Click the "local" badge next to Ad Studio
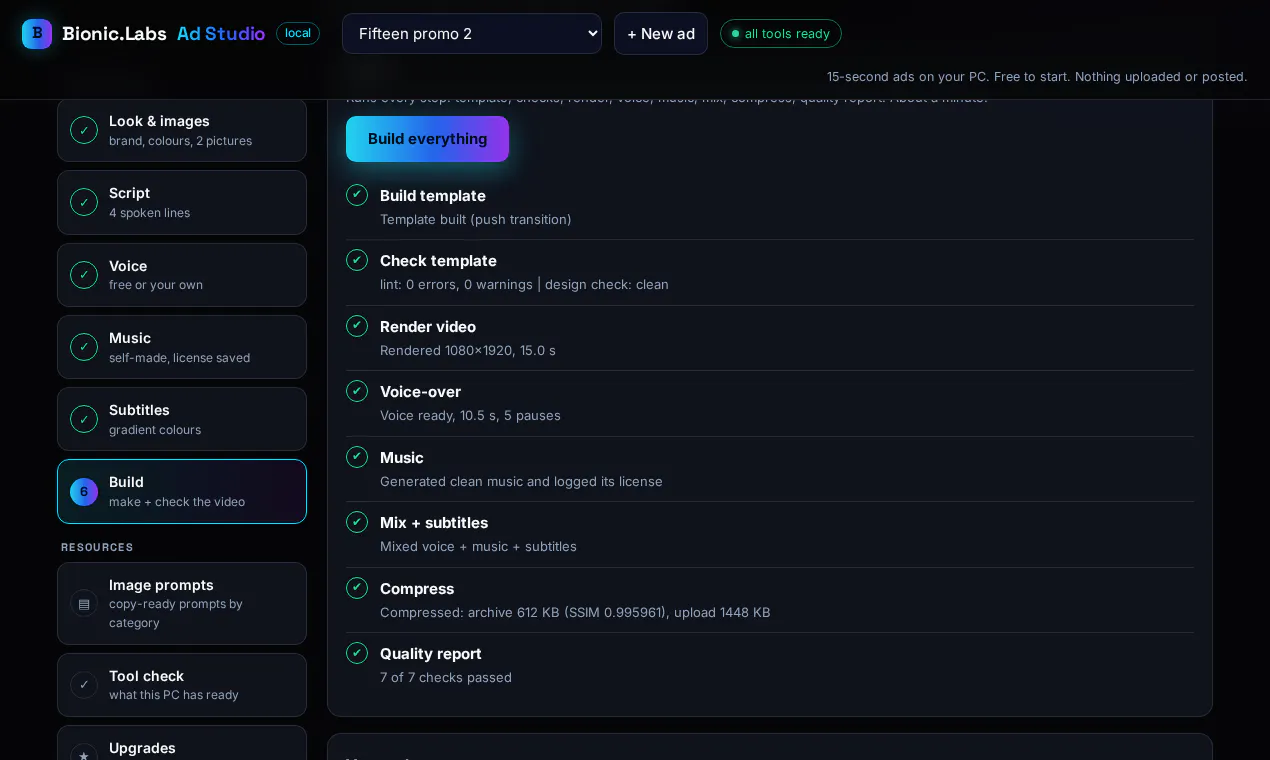The image size is (1270, 760). pos(298,33)
